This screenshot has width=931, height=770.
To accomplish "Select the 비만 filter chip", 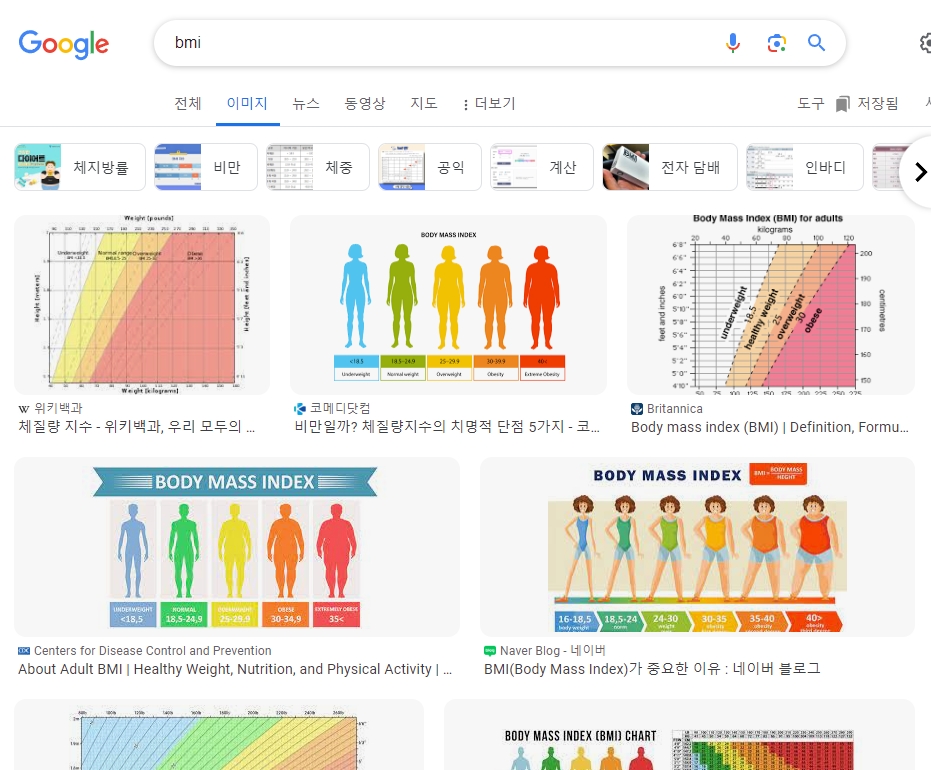I will [205, 167].
